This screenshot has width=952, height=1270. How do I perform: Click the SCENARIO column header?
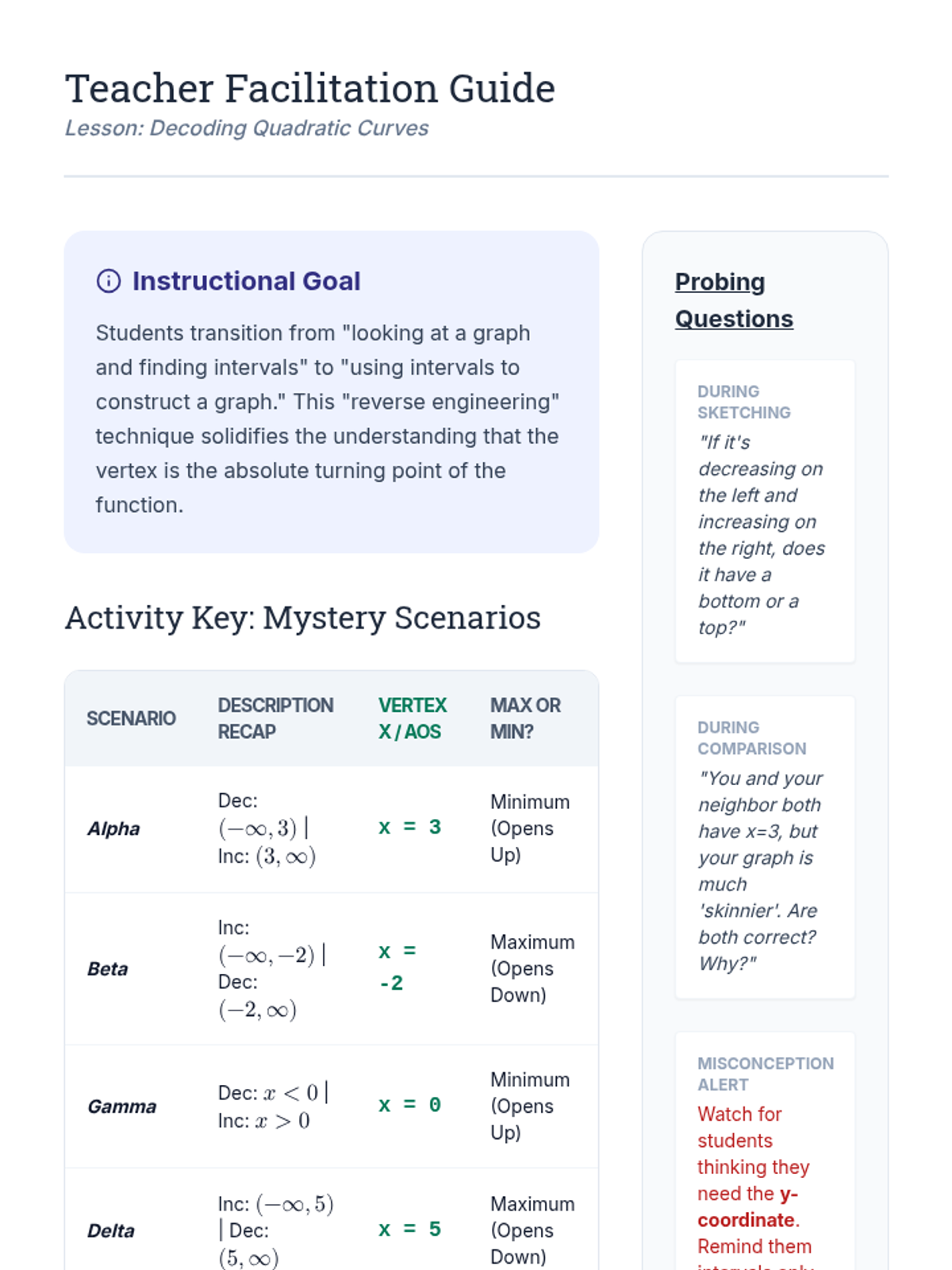coord(131,718)
